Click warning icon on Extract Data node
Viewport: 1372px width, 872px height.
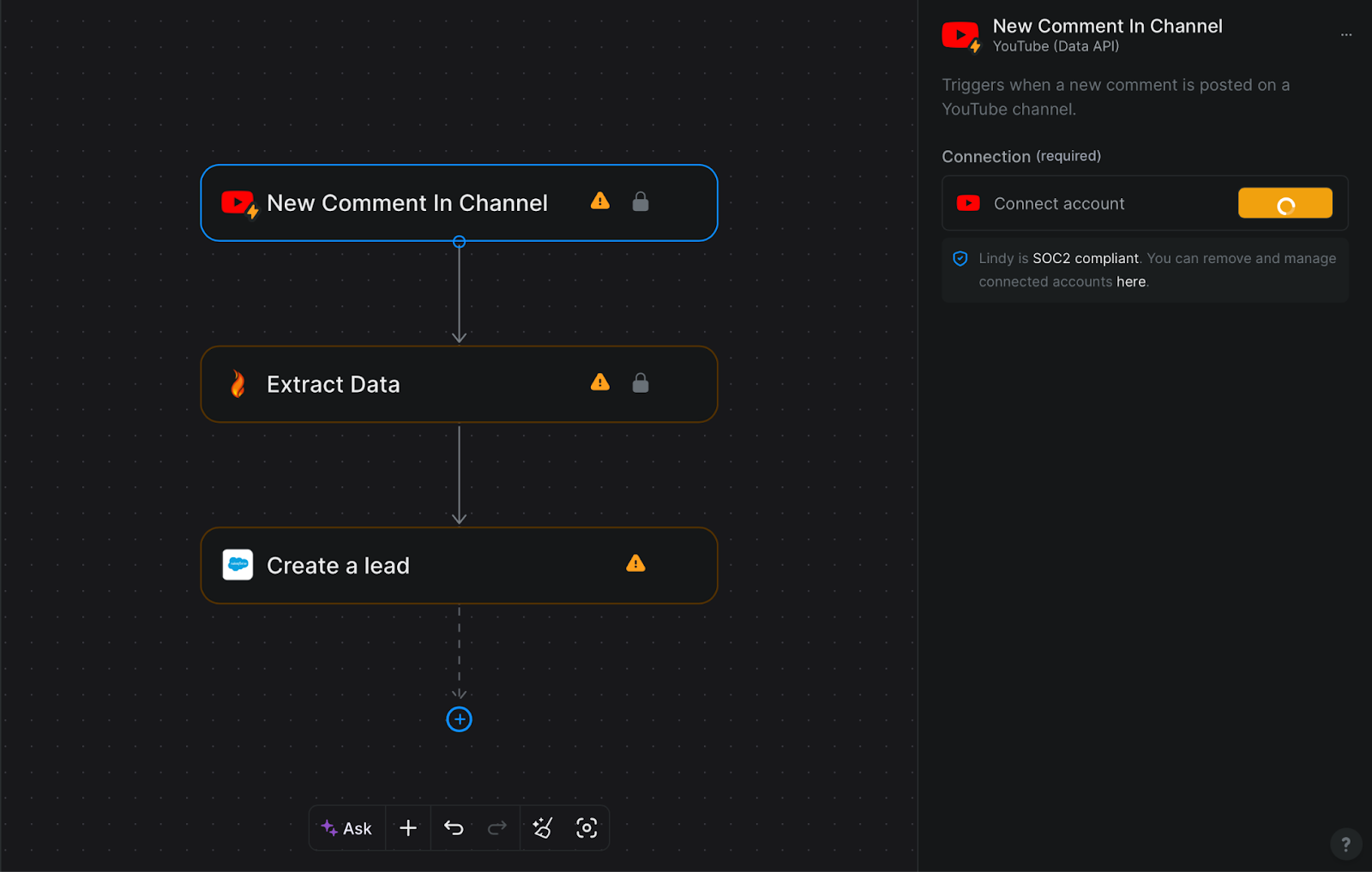tap(600, 382)
